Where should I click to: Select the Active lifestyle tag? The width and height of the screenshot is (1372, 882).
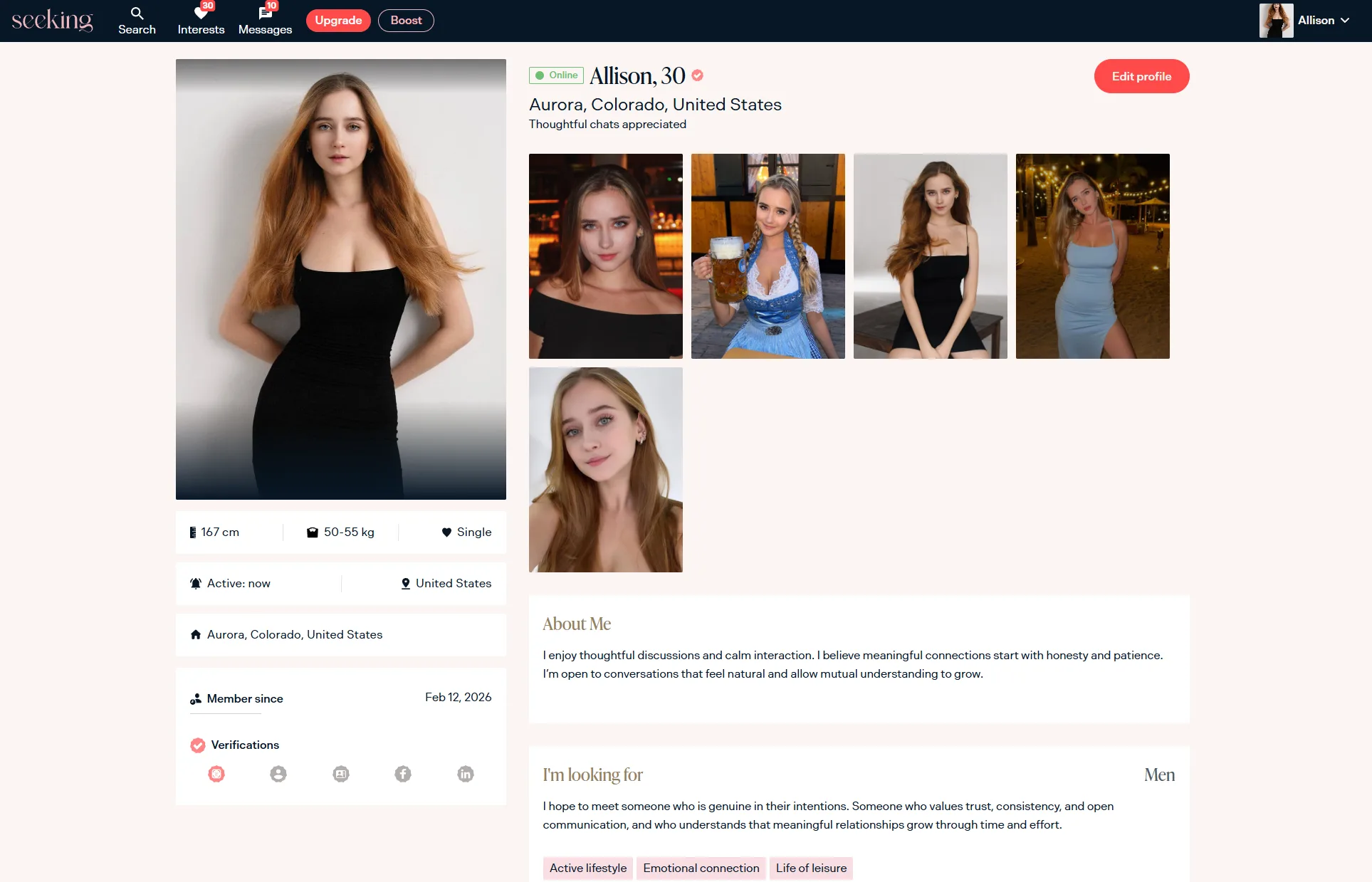pos(588,868)
